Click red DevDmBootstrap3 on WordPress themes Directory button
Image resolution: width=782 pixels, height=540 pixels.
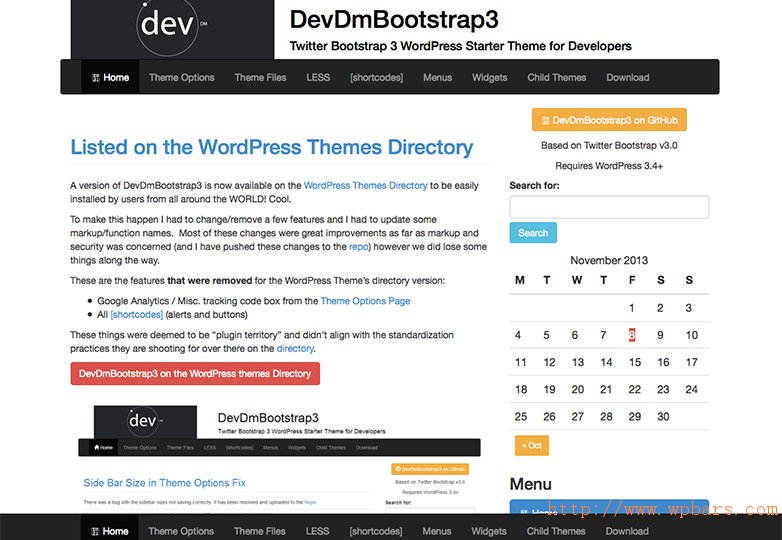point(195,373)
